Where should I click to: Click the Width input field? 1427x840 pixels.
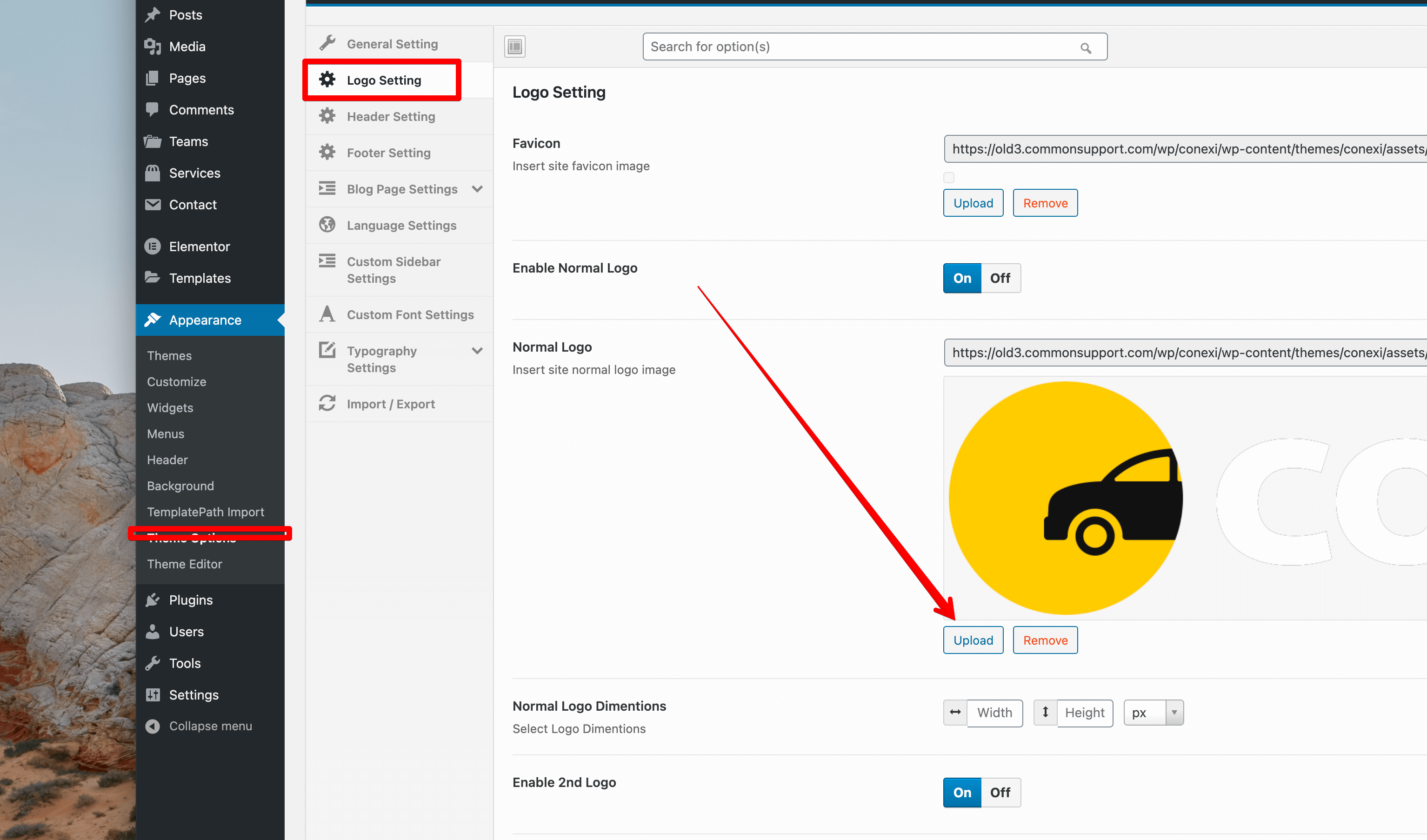pos(994,713)
